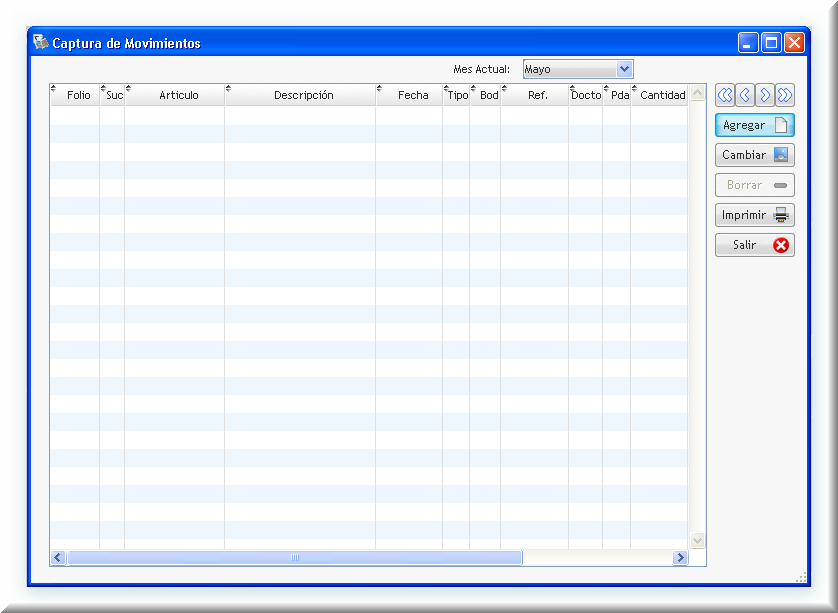Click the horizontal scrollbar thumb

coord(294,557)
